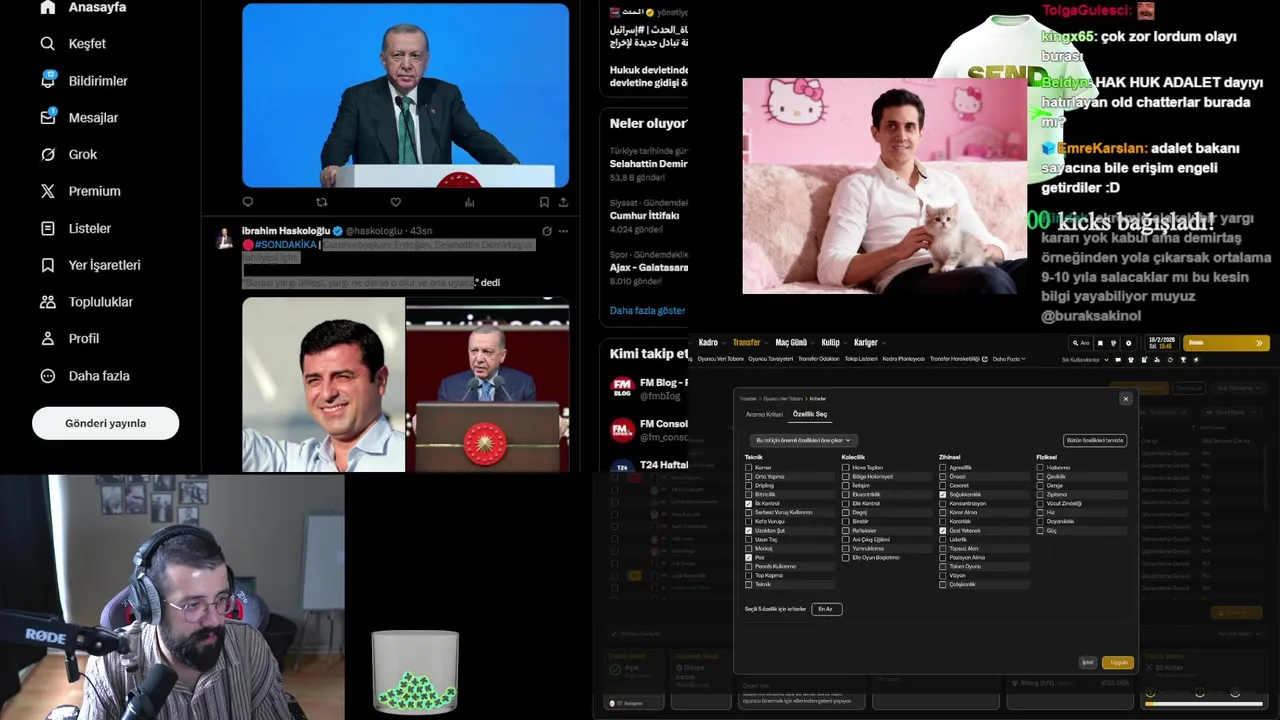Open Erdoğan podium photo in top tweet

click(x=405, y=95)
